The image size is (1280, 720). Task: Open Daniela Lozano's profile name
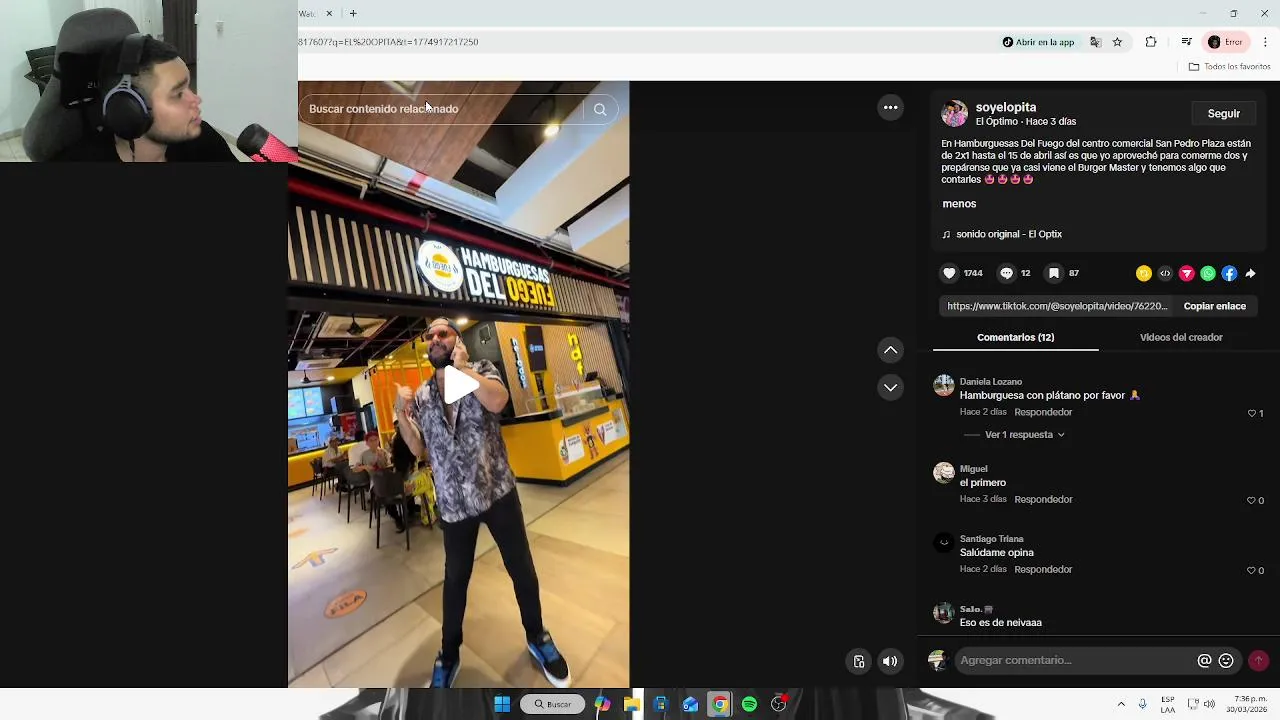[990, 382]
